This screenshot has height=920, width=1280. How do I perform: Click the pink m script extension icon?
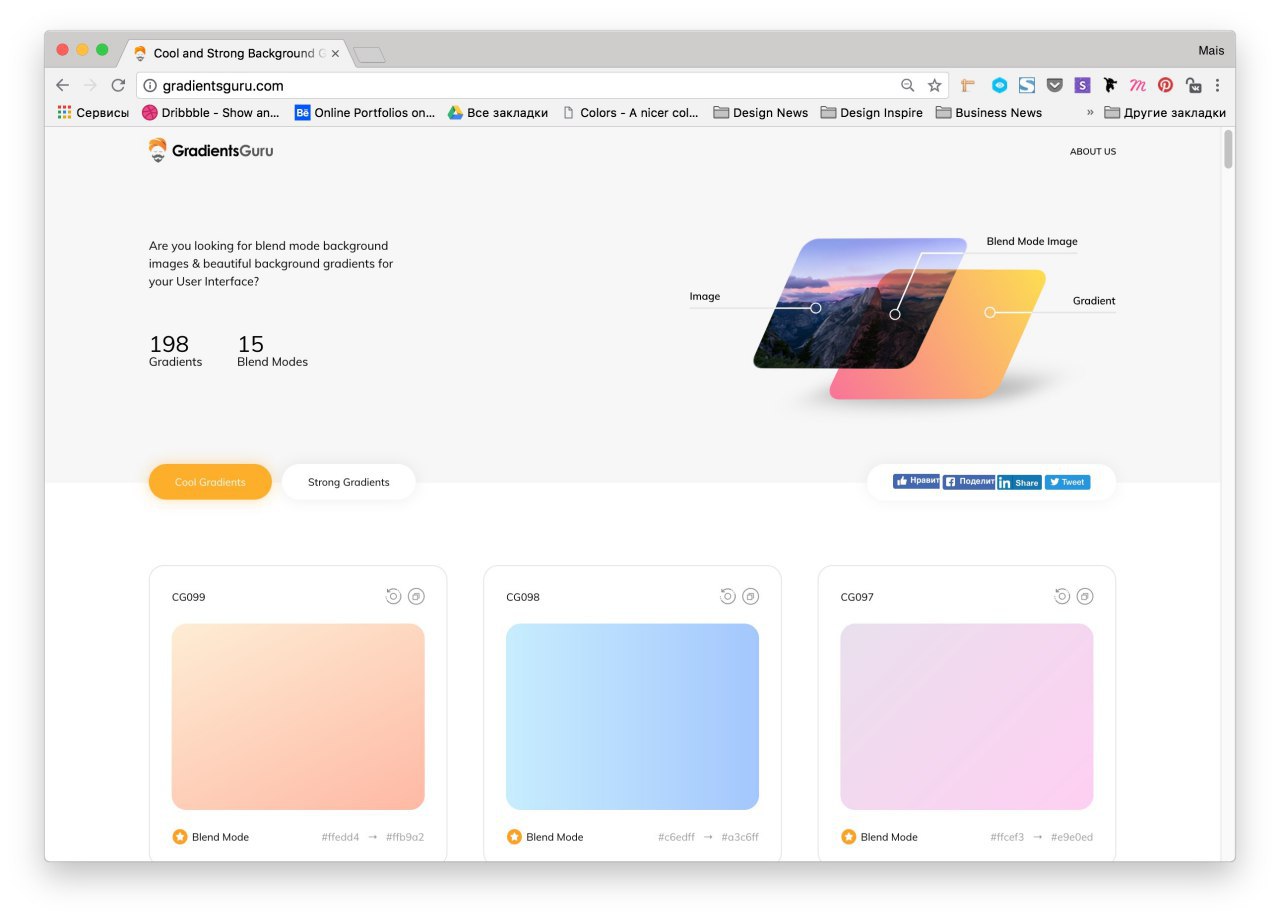pyautogui.click(x=1138, y=86)
